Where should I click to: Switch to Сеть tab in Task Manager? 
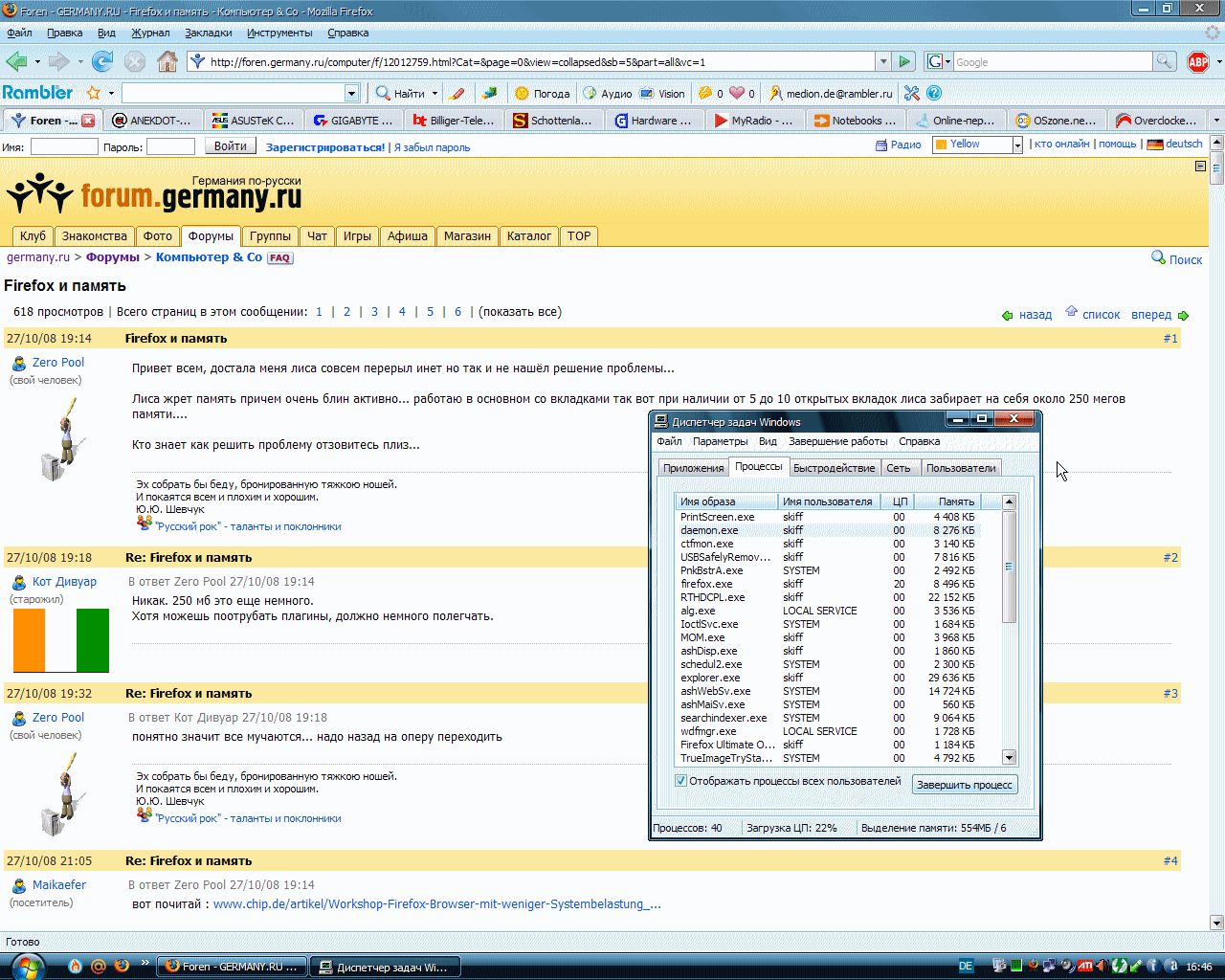[898, 468]
